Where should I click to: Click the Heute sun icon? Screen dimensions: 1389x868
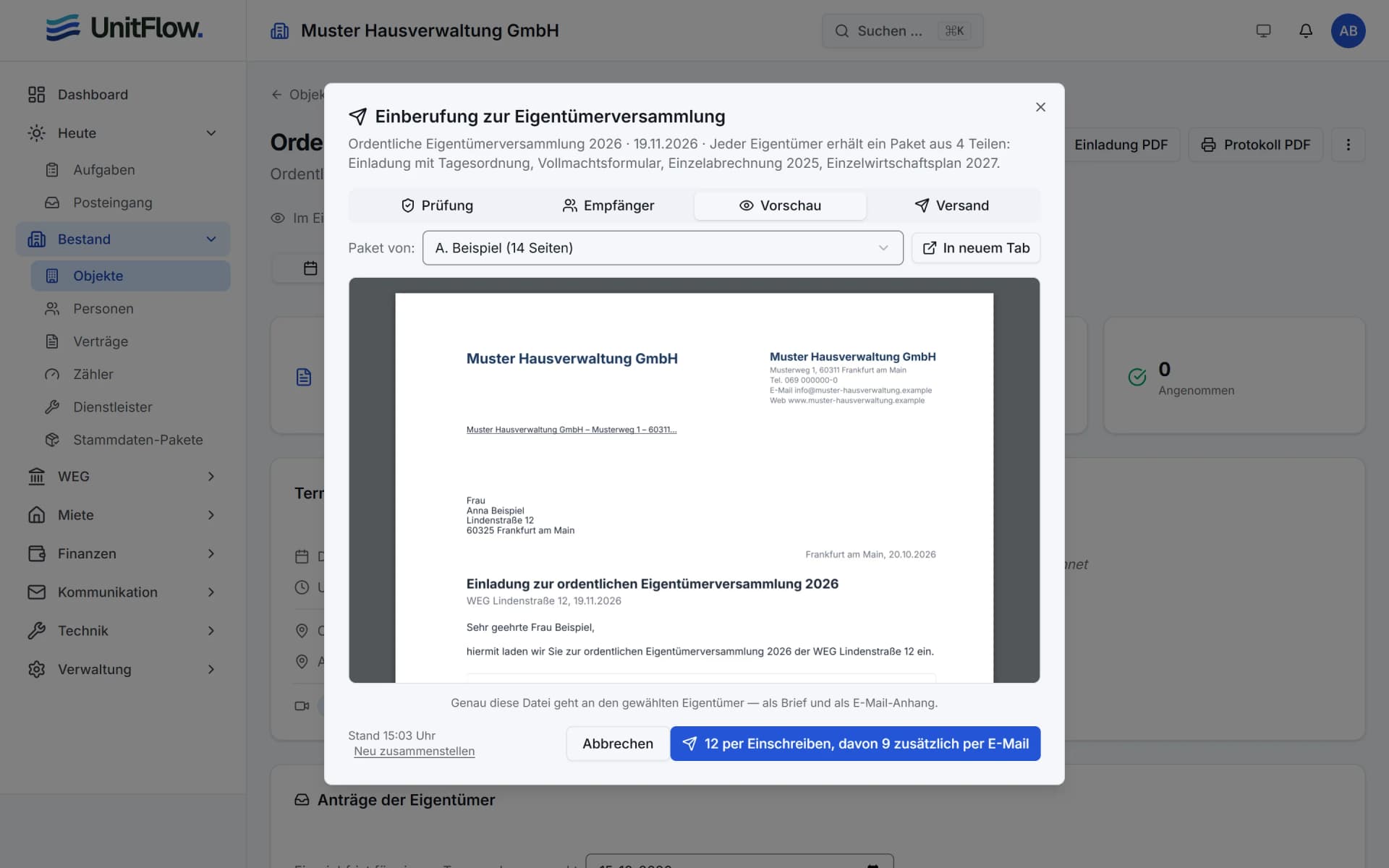[36, 133]
